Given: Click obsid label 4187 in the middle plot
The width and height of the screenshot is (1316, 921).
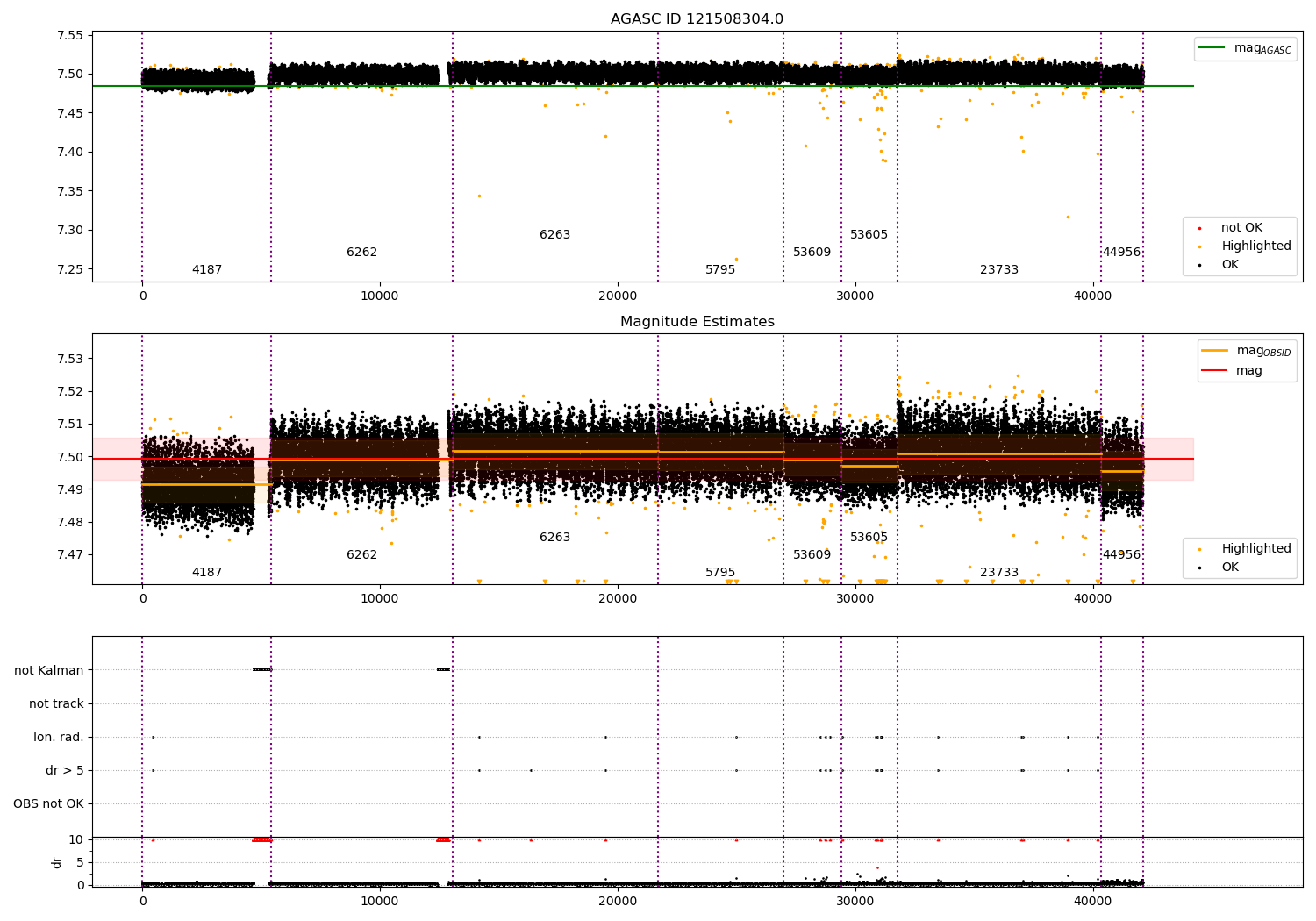Looking at the screenshot, I should click(x=207, y=573).
